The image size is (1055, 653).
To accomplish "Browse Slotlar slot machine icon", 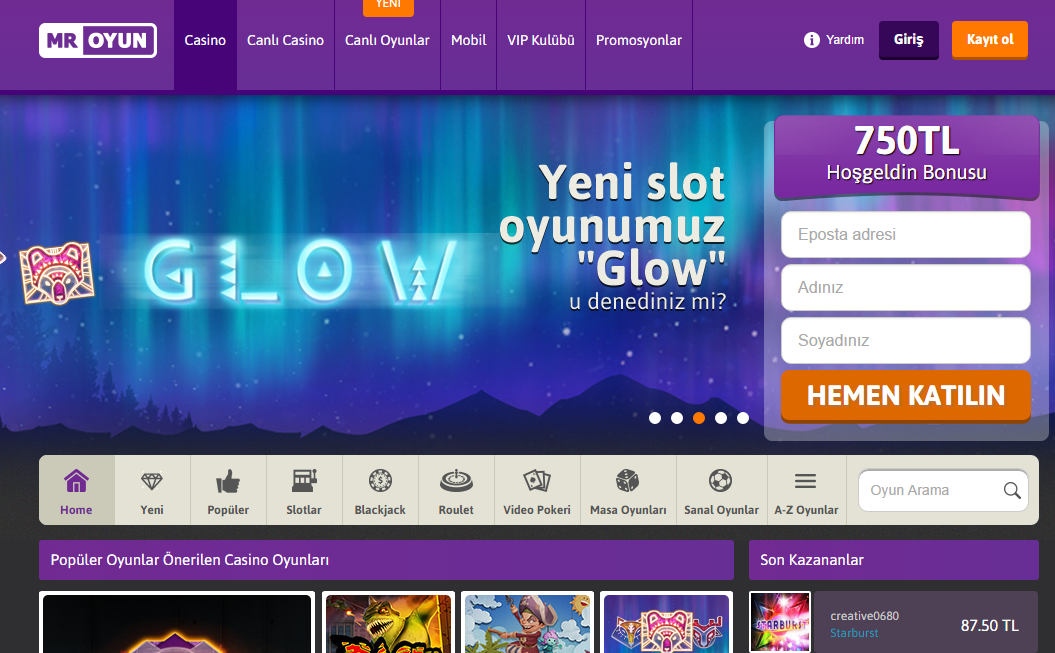I will tap(304, 481).
